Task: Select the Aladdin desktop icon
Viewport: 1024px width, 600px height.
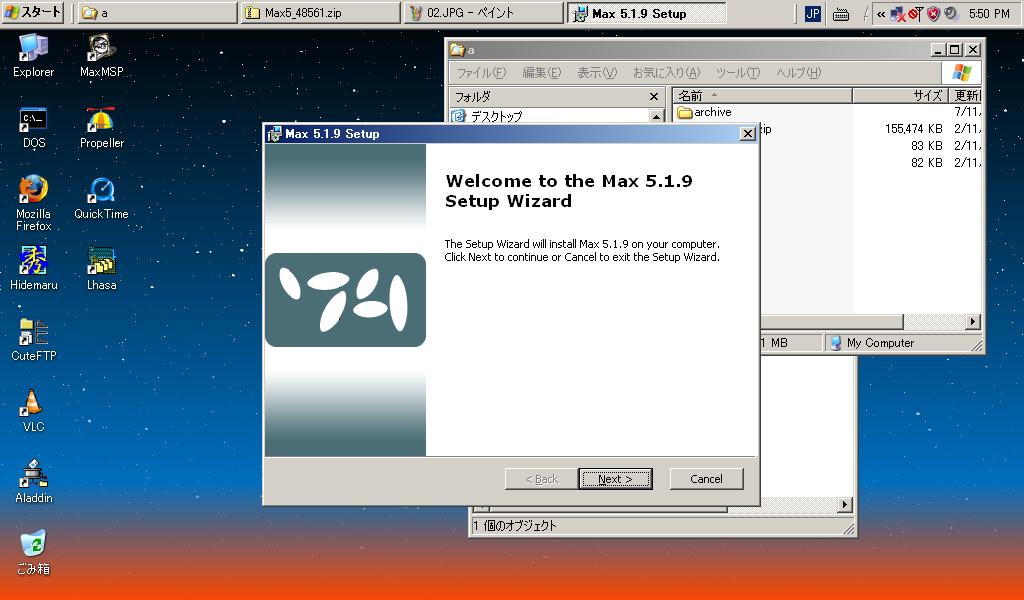Action: click(x=33, y=482)
